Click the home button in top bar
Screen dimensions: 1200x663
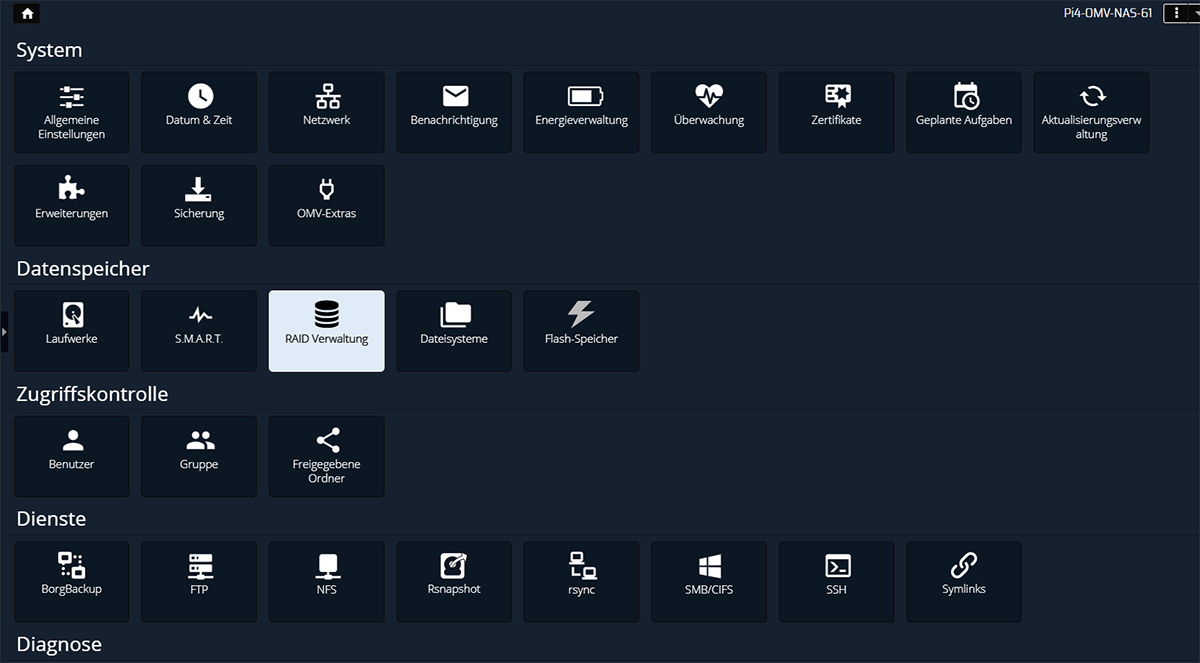click(27, 14)
